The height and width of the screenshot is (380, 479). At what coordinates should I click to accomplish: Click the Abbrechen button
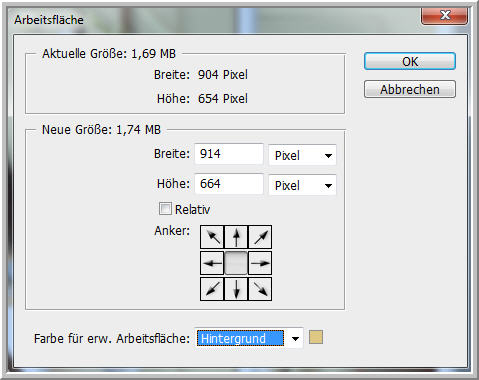point(410,89)
